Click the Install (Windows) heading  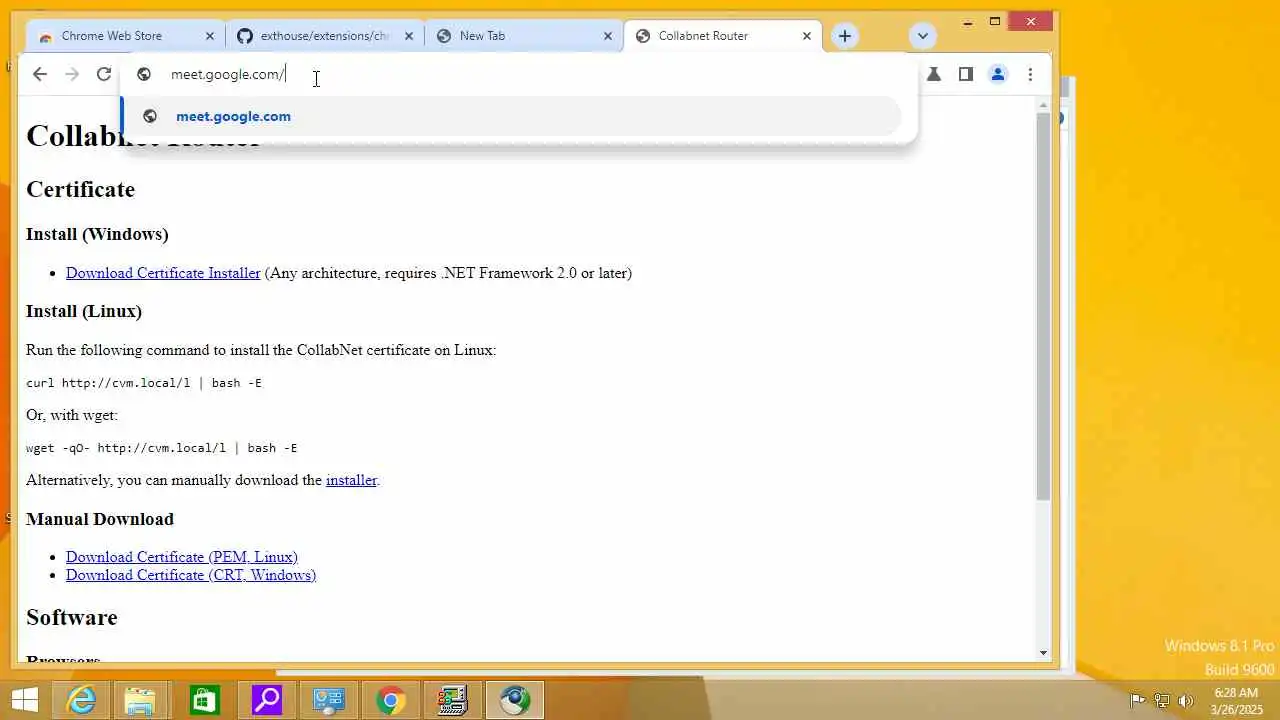point(97,234)
